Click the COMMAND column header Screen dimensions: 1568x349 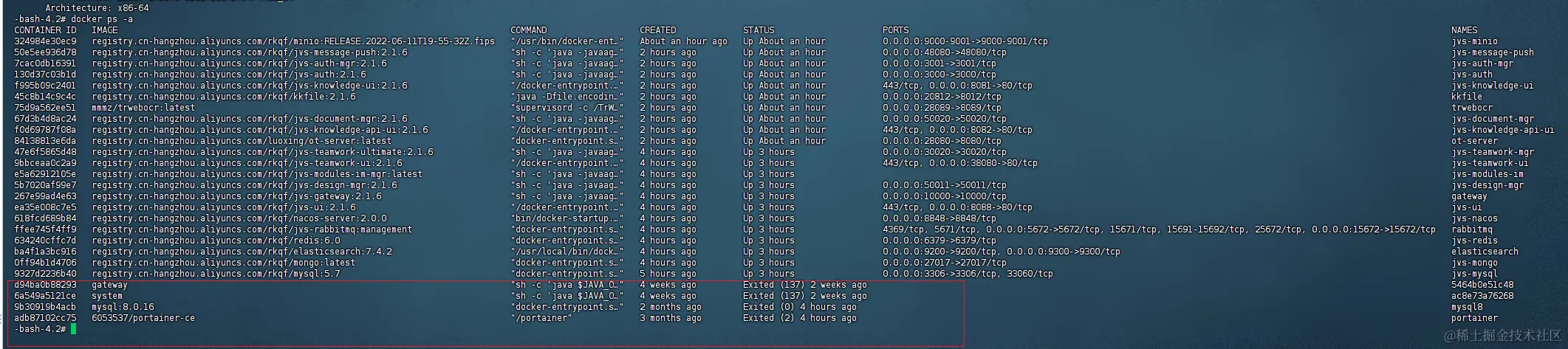point(529,30)
